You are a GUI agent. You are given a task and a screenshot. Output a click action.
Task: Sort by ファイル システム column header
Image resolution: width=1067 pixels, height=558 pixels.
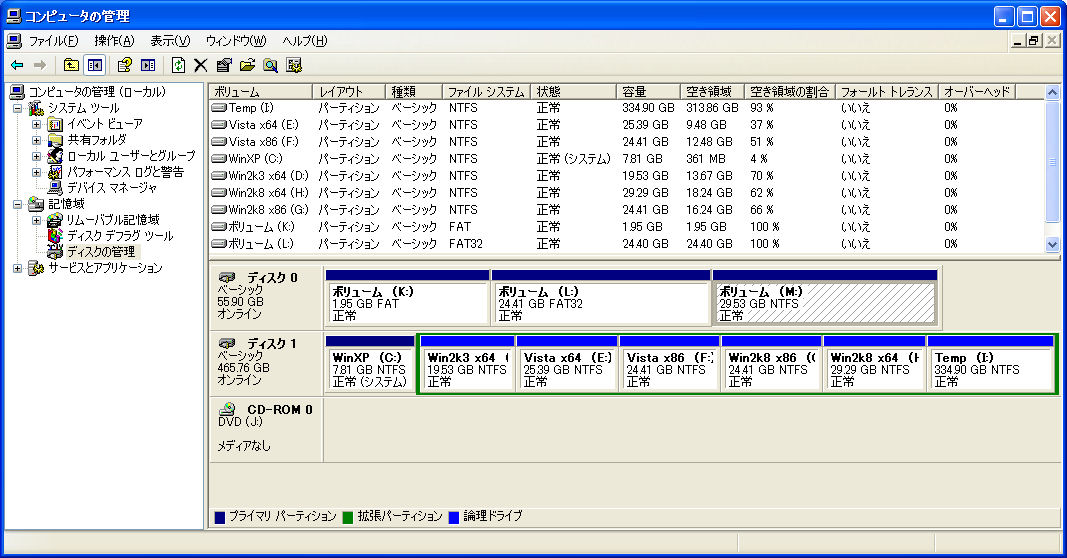(x=486, y=92)
